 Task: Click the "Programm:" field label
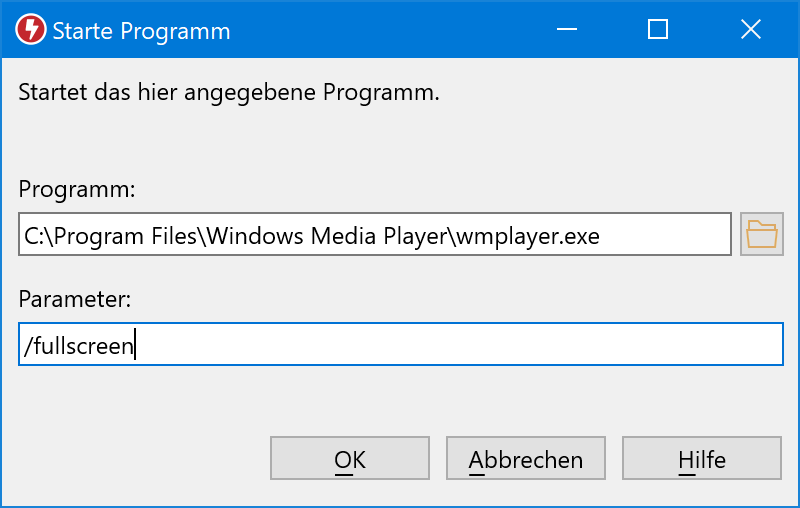(x=76, y=190)
